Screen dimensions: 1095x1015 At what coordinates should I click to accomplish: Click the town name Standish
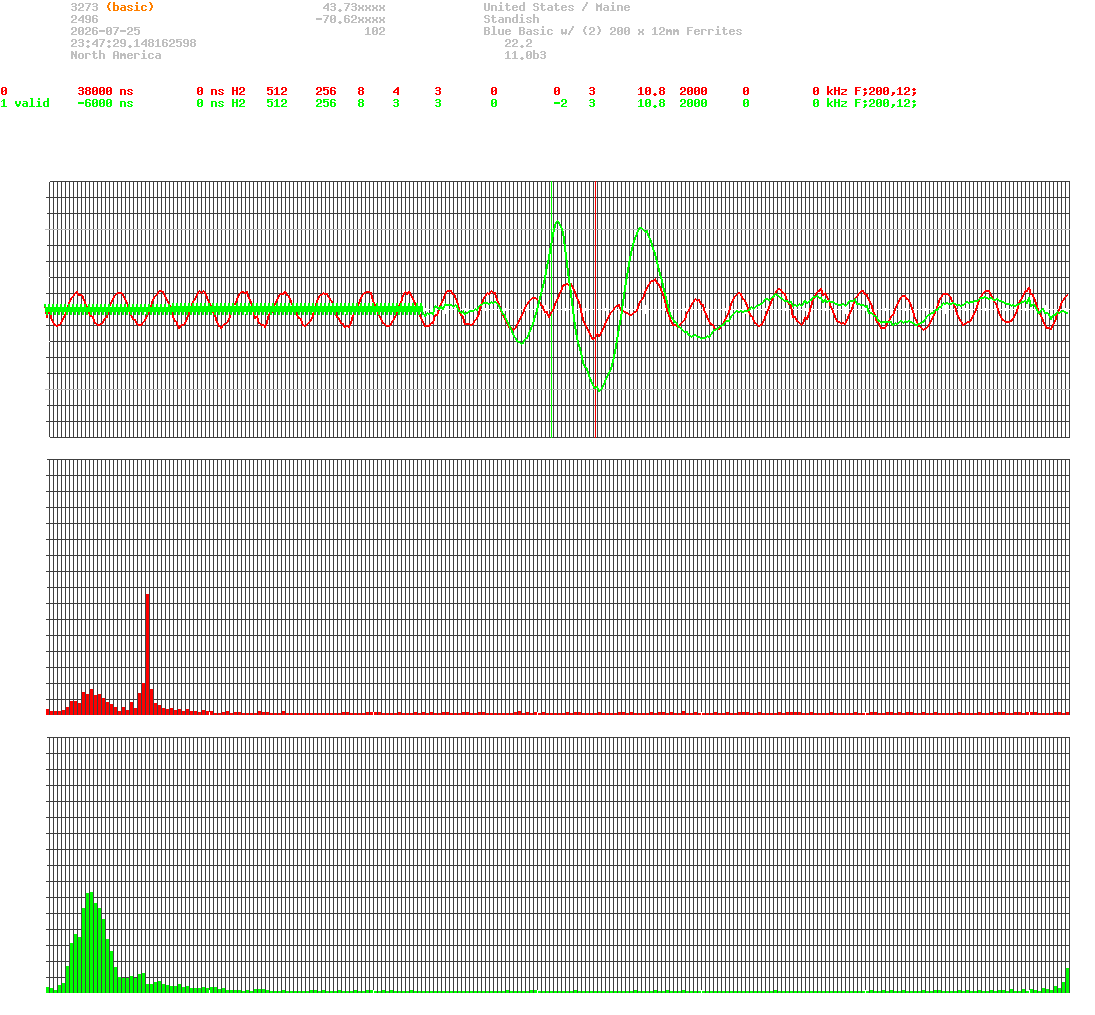tap(511, 19)
